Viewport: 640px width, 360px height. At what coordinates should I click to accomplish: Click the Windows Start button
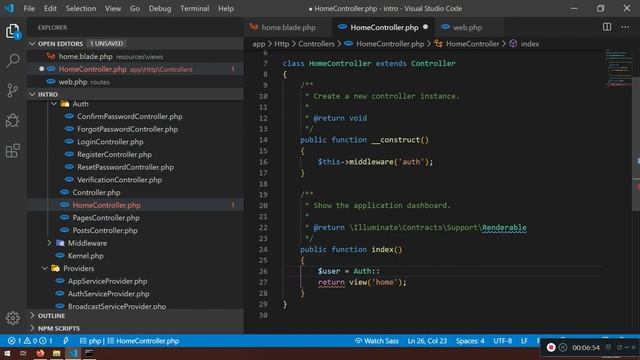point(7,353)
